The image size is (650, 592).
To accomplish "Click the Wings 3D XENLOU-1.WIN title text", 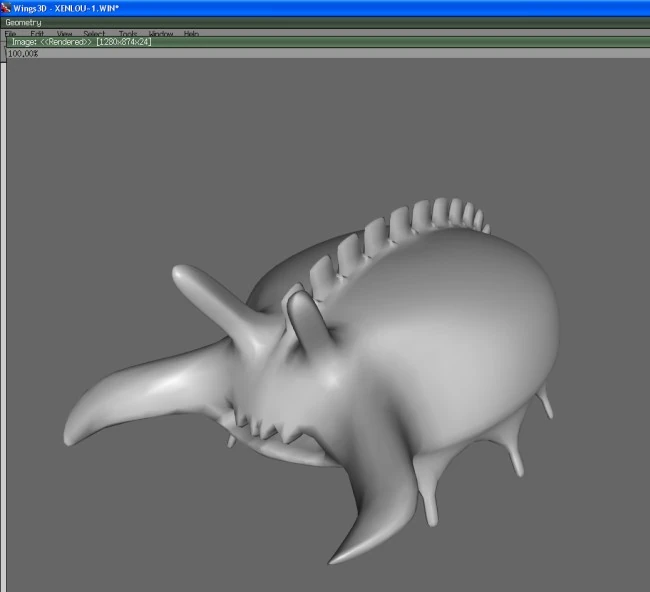I will tap(65, 7).
